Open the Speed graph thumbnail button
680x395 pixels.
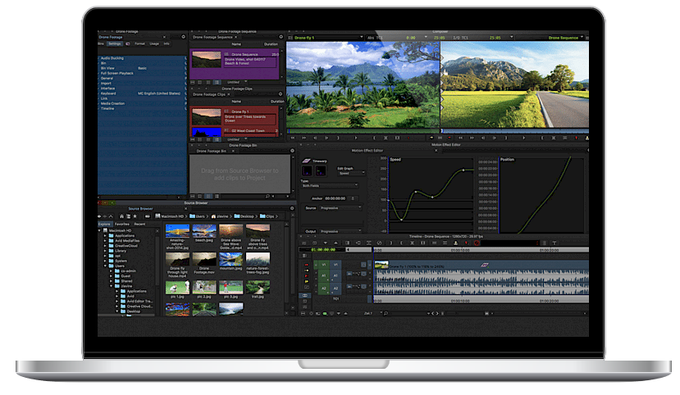[x=307, y=171]
